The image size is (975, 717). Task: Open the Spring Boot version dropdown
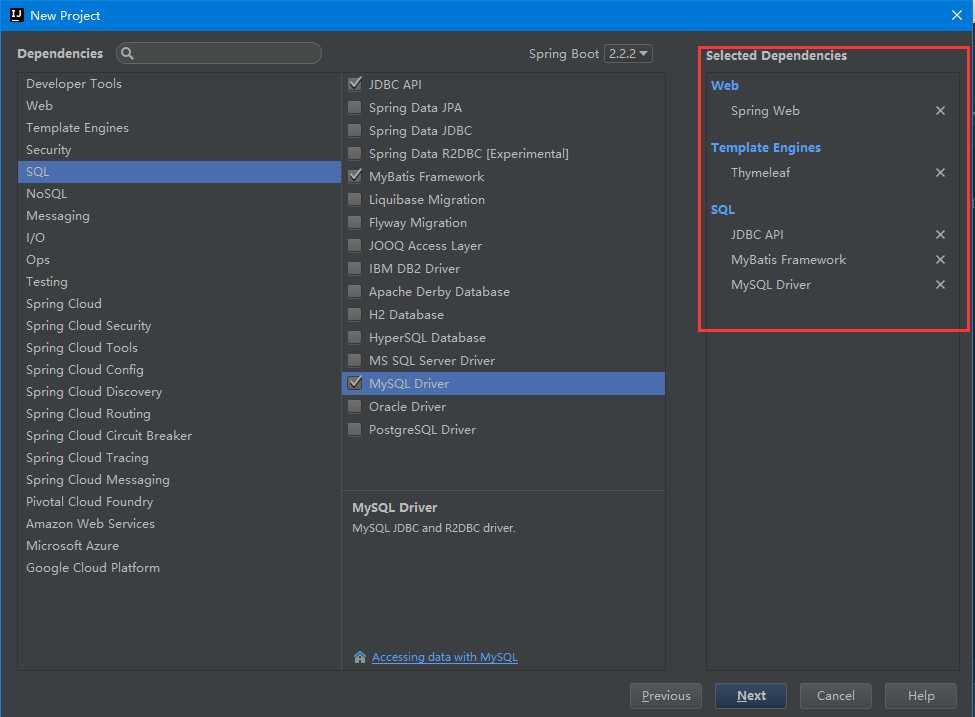coord(628,53)
